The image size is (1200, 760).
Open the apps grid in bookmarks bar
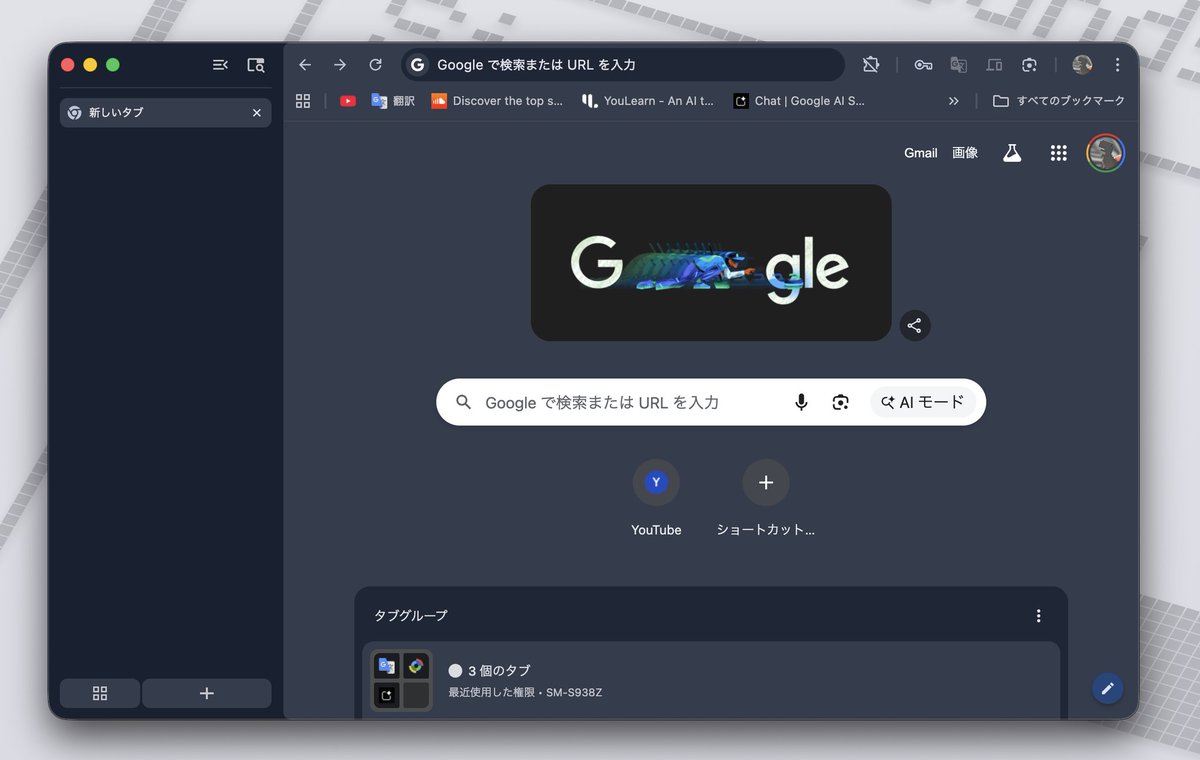point(303,101)
